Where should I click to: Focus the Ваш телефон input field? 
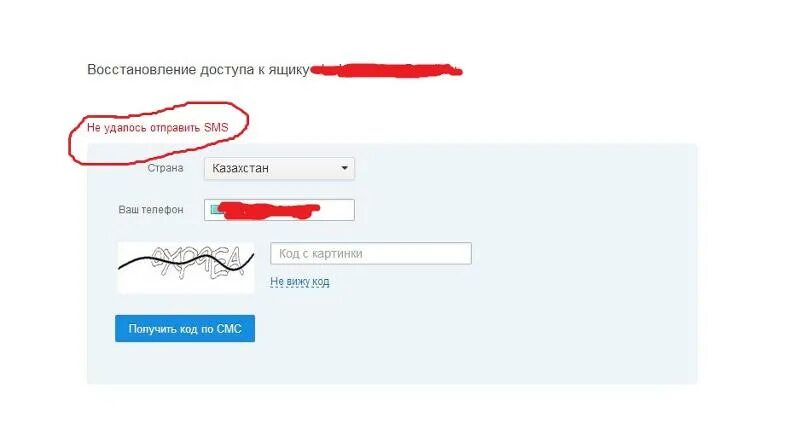tap(279, 210)
